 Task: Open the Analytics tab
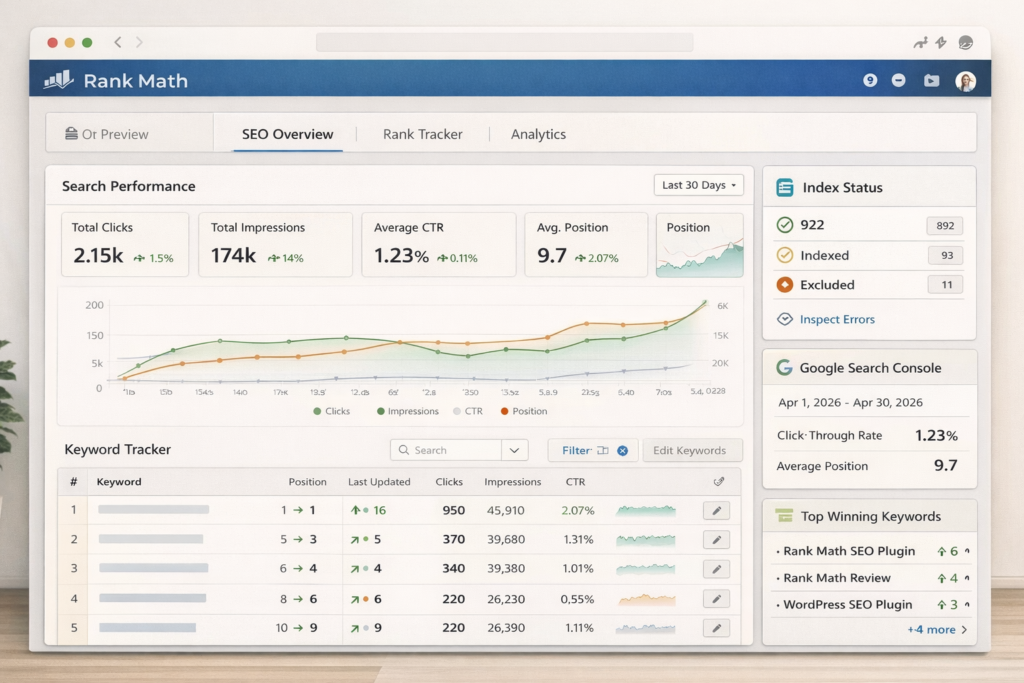point(537,133)
